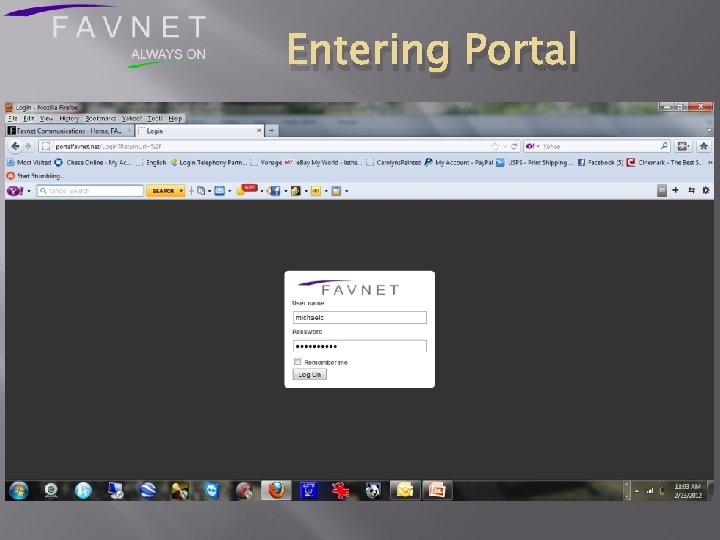Viewport: 720px width, 540px height.
Task: Open Yahoo Mail envelope icon in toolbar
Action: click(219, 191)
